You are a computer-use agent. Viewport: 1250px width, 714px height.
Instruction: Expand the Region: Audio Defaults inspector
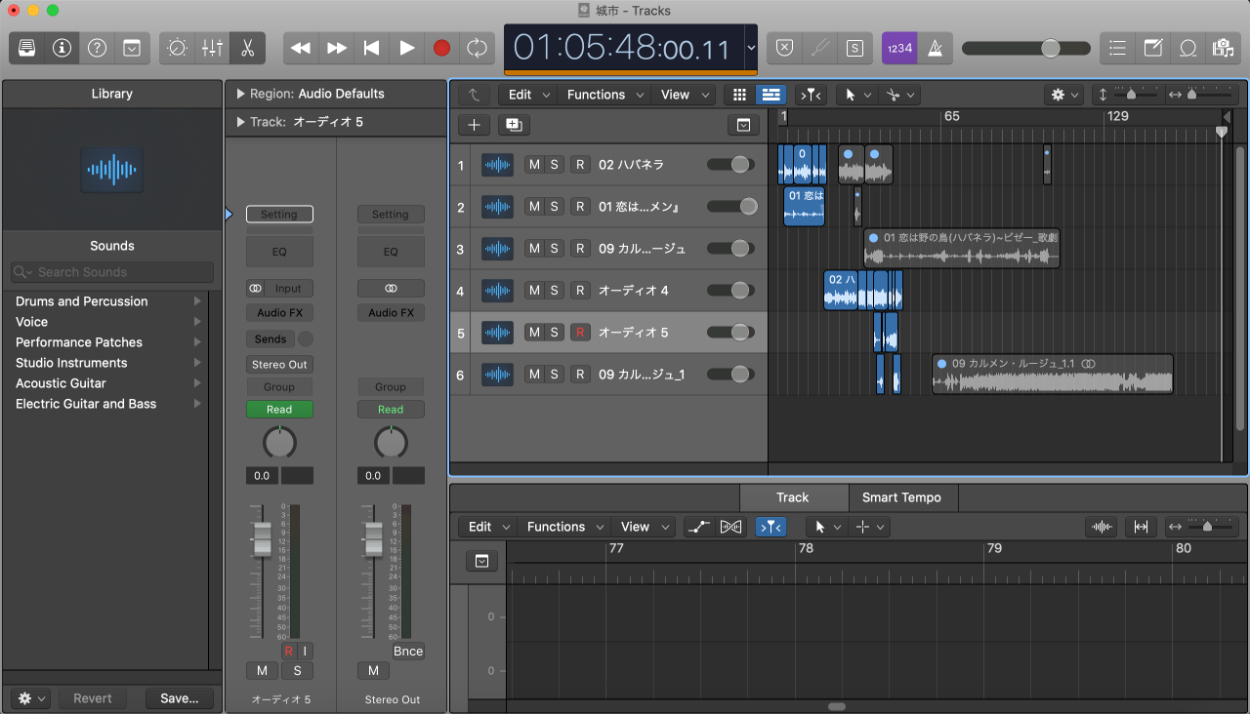(241, 94)
